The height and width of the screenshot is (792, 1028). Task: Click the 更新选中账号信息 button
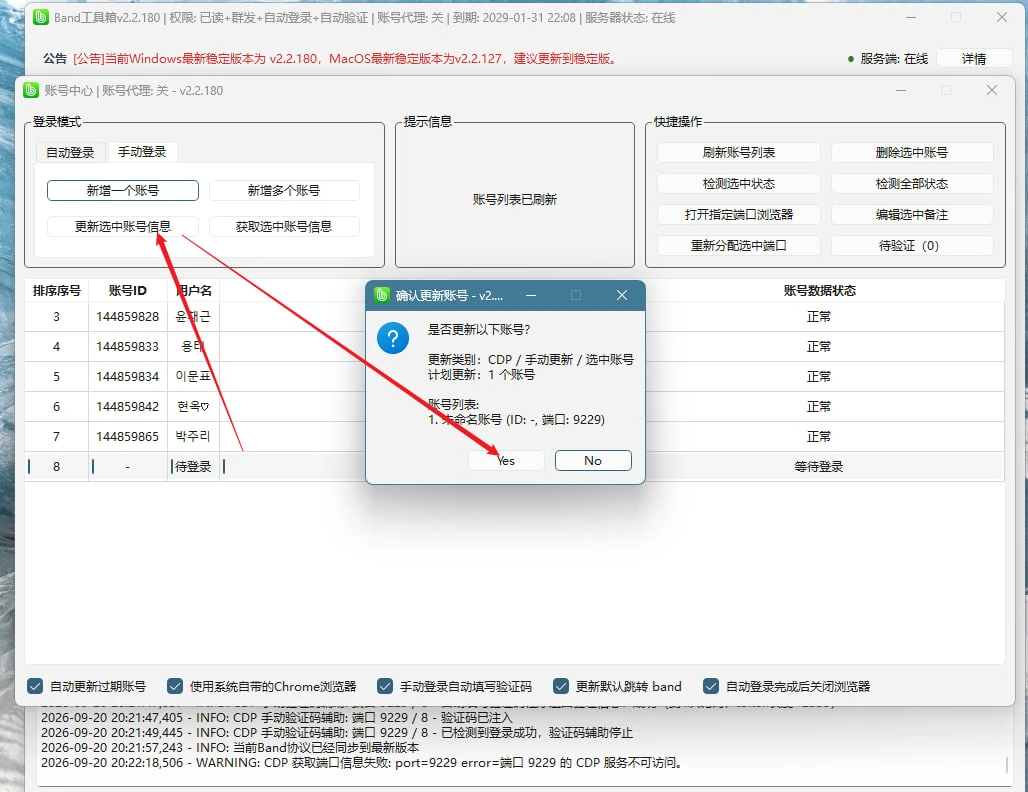point(123,226)
